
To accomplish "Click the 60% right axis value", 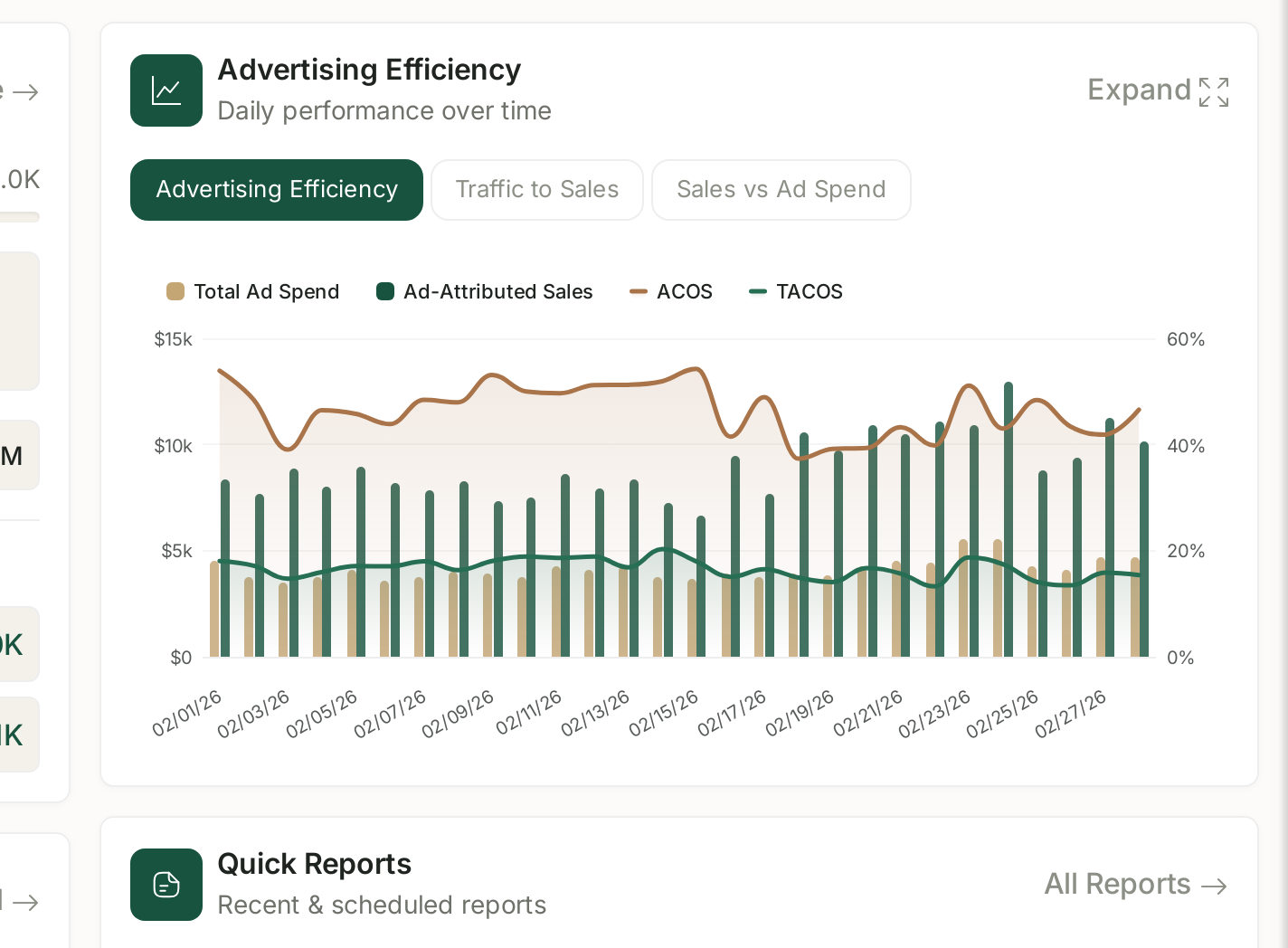I will tap(1186, 339).
